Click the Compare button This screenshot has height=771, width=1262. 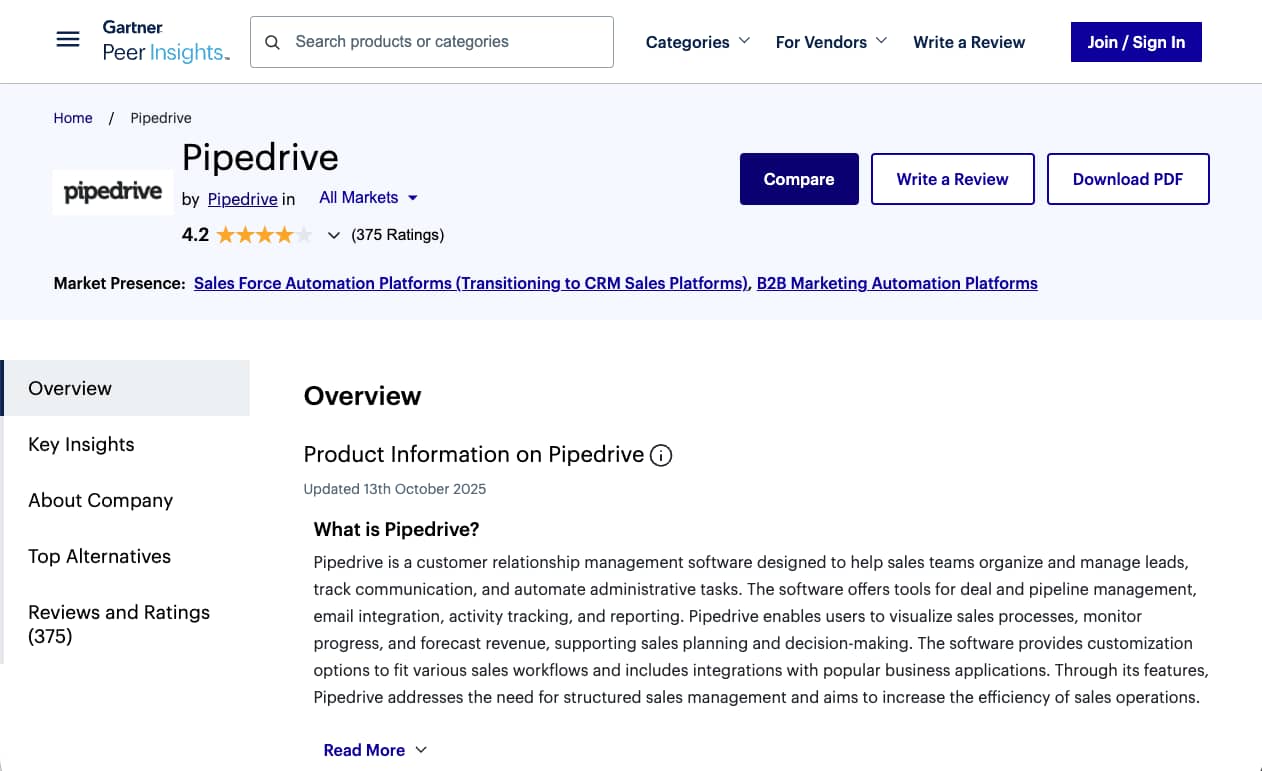coord(799,179)
